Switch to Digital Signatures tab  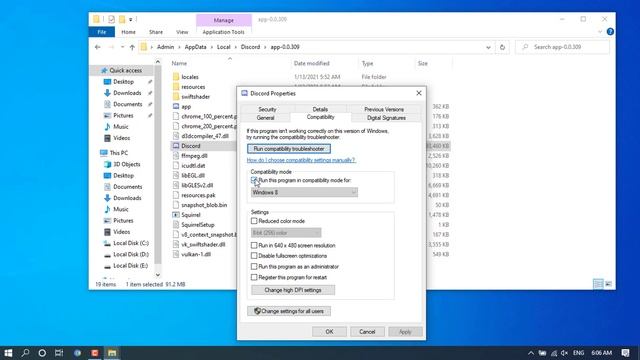coord(386,118)
